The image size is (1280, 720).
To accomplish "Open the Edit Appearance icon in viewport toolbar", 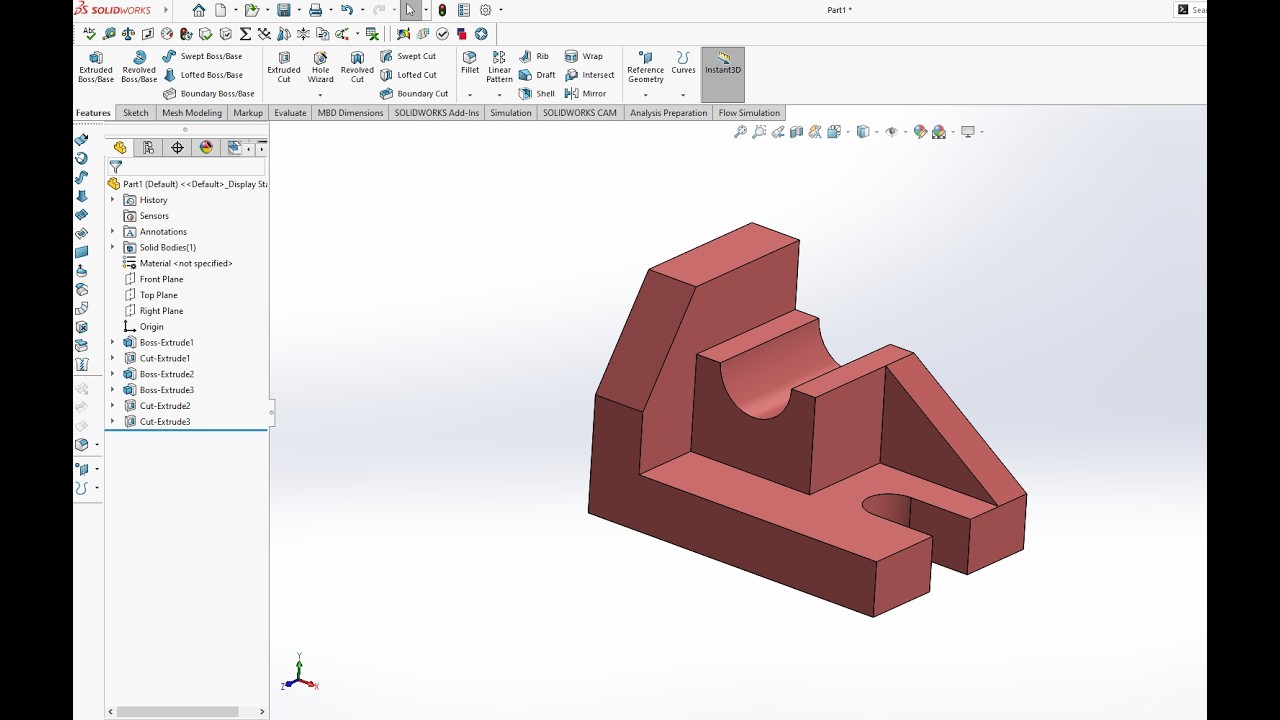I will click(920, 132).
